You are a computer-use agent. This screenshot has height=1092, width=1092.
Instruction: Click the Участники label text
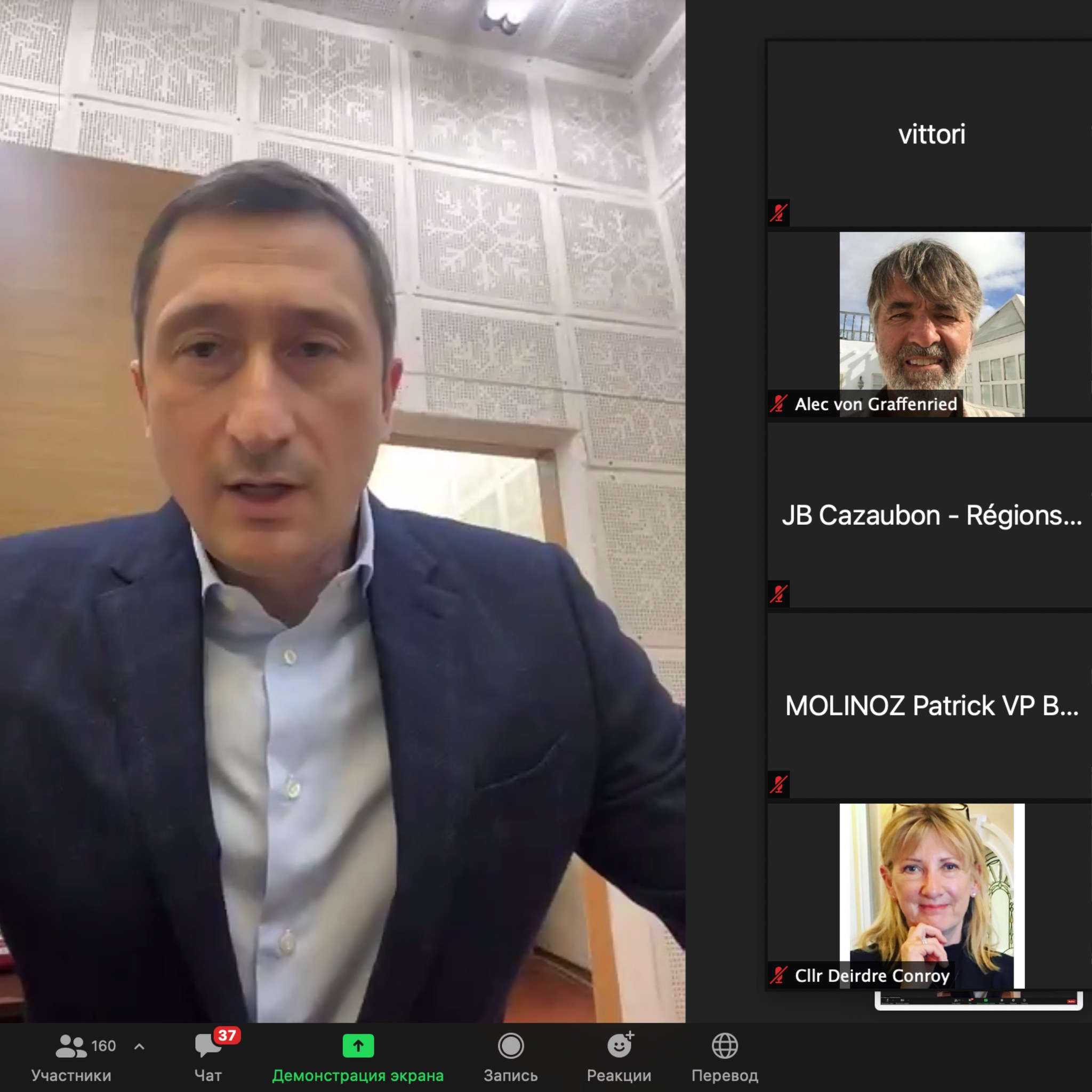point(71,1075)
